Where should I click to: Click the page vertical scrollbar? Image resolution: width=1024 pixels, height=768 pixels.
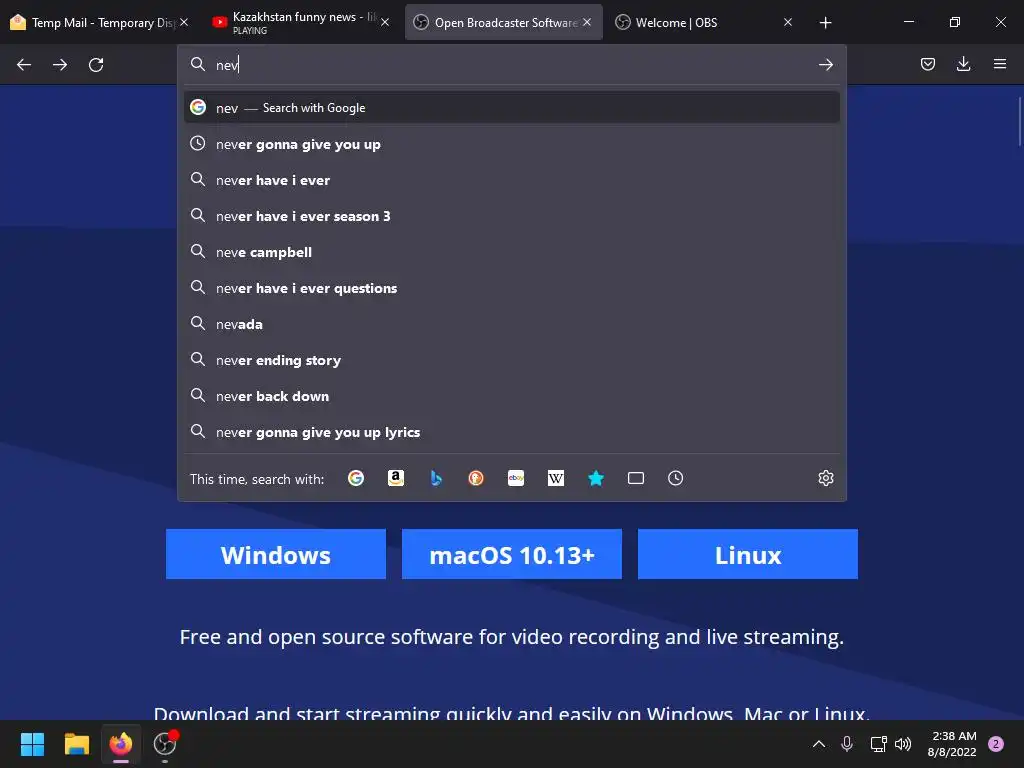pyautogui.click(x=1019, y=121)
